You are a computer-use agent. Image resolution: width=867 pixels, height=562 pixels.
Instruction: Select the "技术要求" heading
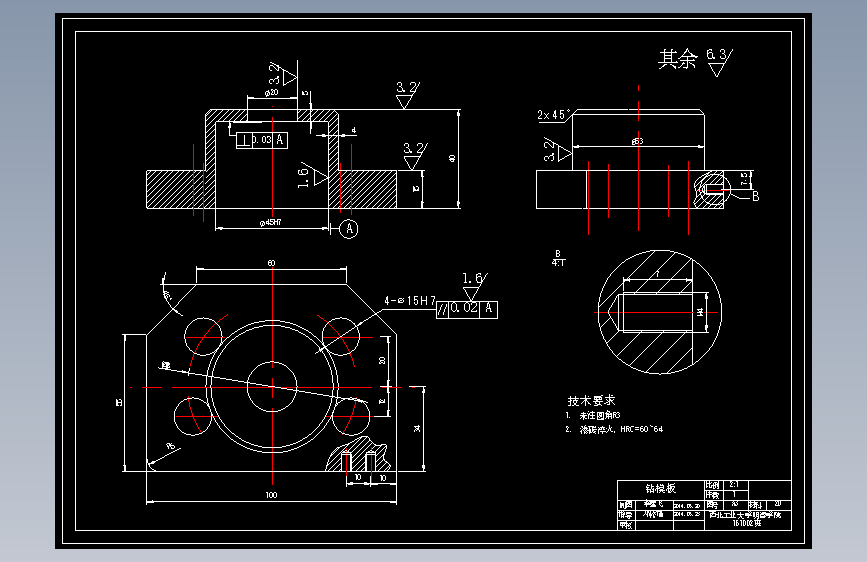point(591,400)
